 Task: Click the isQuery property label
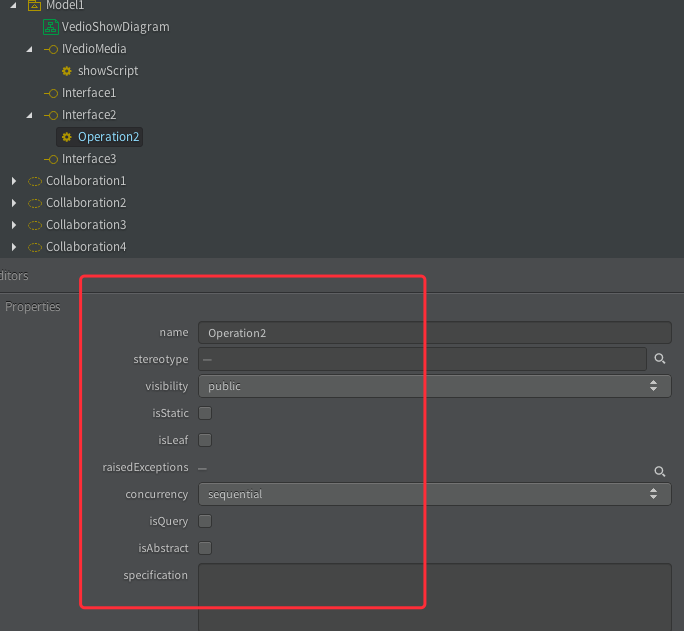168,522
